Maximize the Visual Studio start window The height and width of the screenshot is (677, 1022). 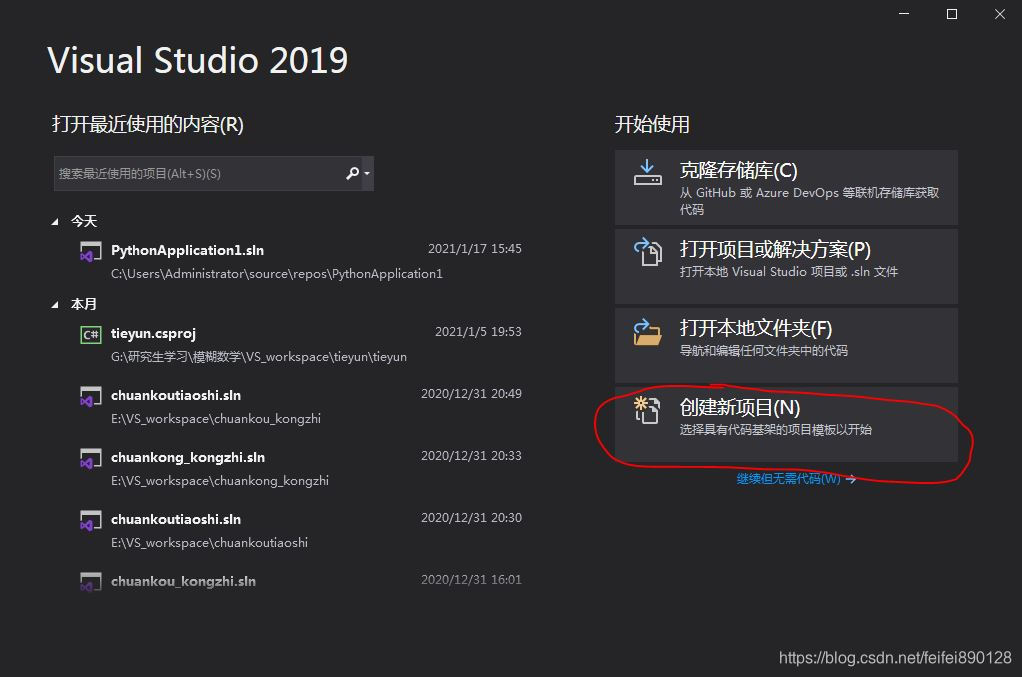click(952, 14)
